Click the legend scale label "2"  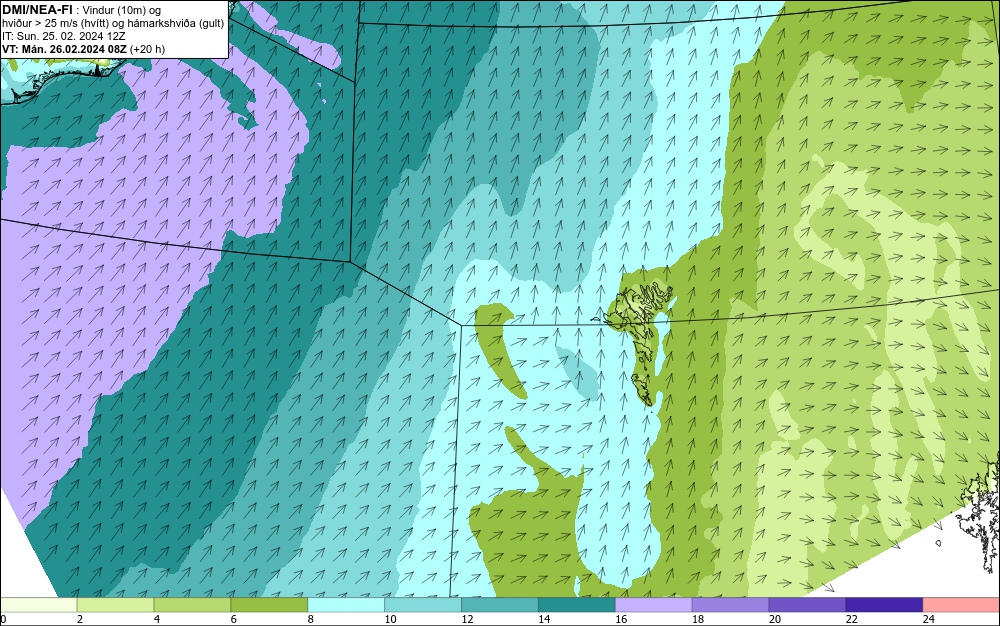(80, 619)
